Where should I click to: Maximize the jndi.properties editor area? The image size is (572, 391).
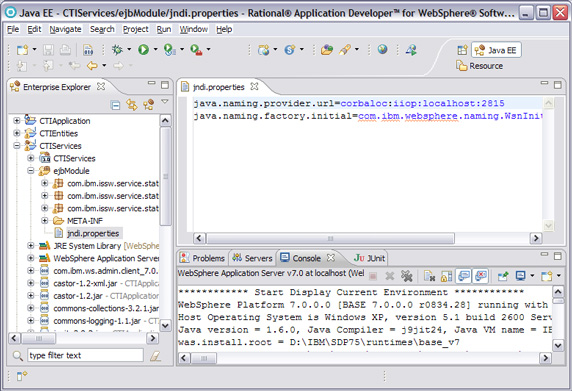click(x=557, y=85)
